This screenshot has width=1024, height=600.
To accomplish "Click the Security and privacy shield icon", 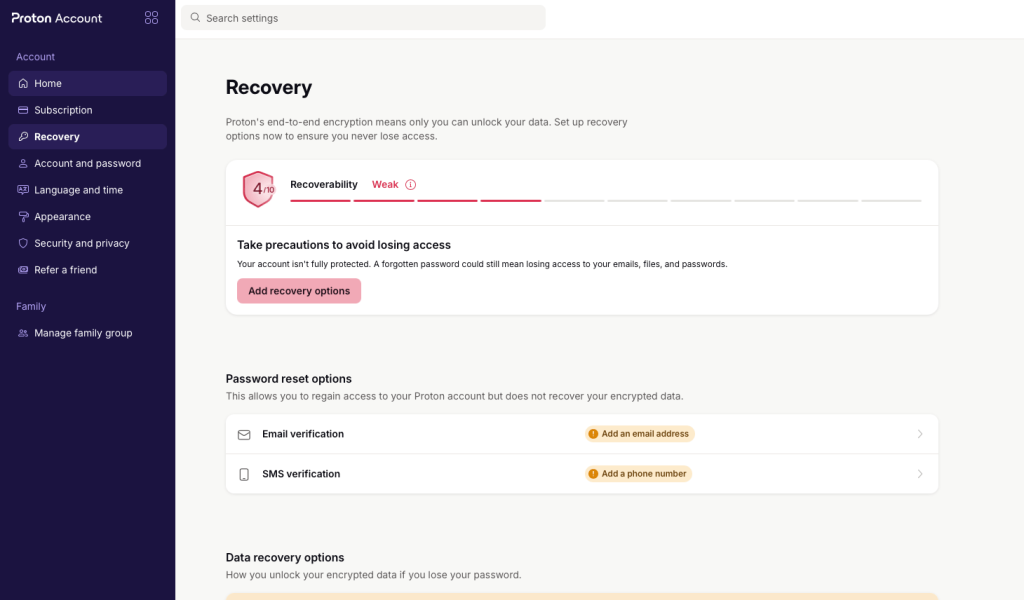I will click(x=23, y=243).
